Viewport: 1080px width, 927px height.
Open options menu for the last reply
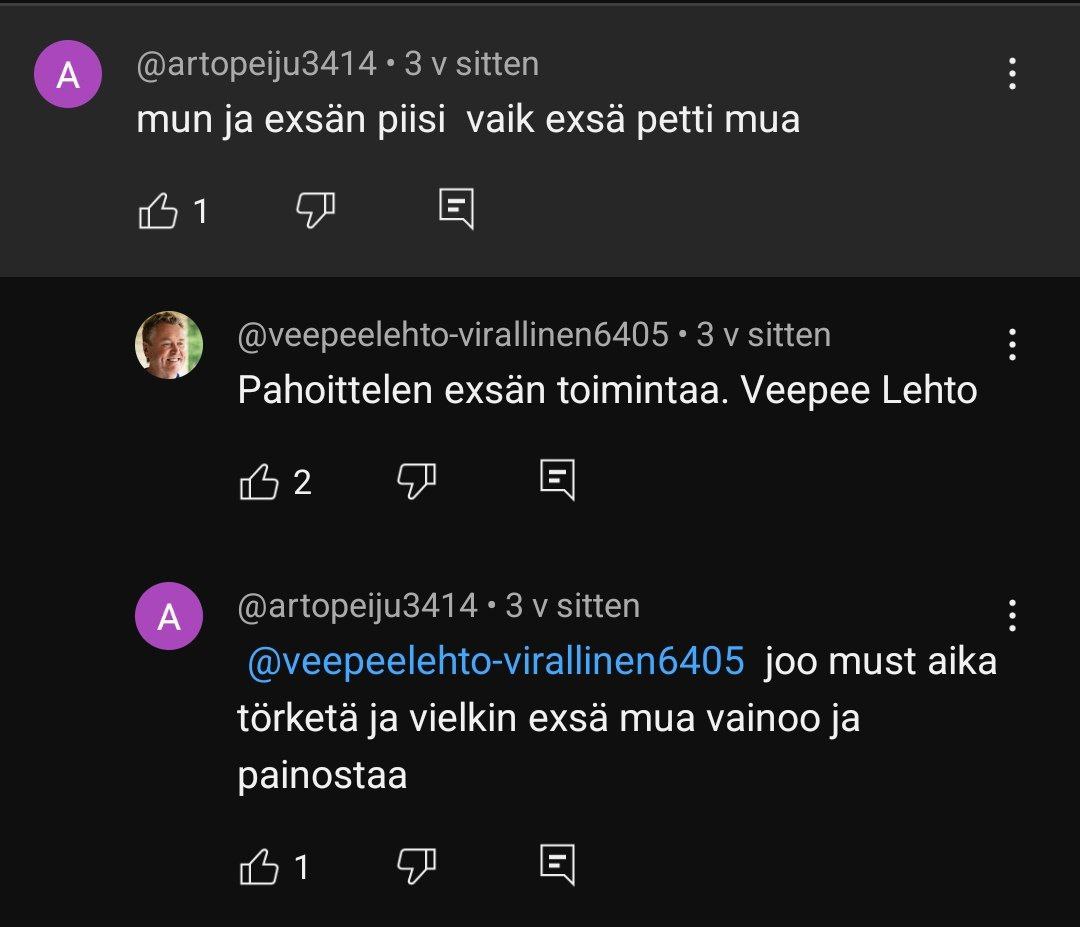click(x=1012, y=616)
